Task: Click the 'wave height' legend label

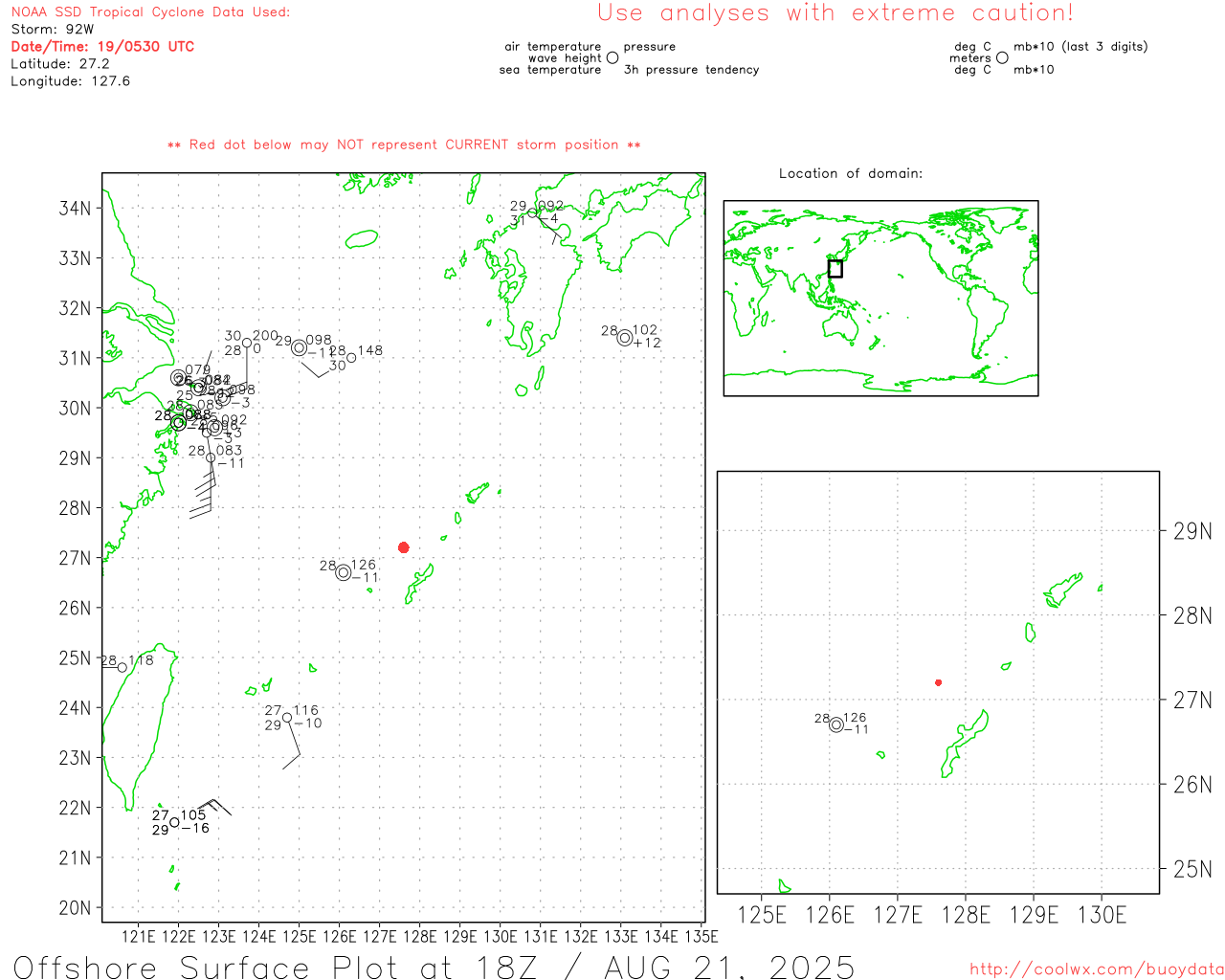Action: click(x=565, y=58)
